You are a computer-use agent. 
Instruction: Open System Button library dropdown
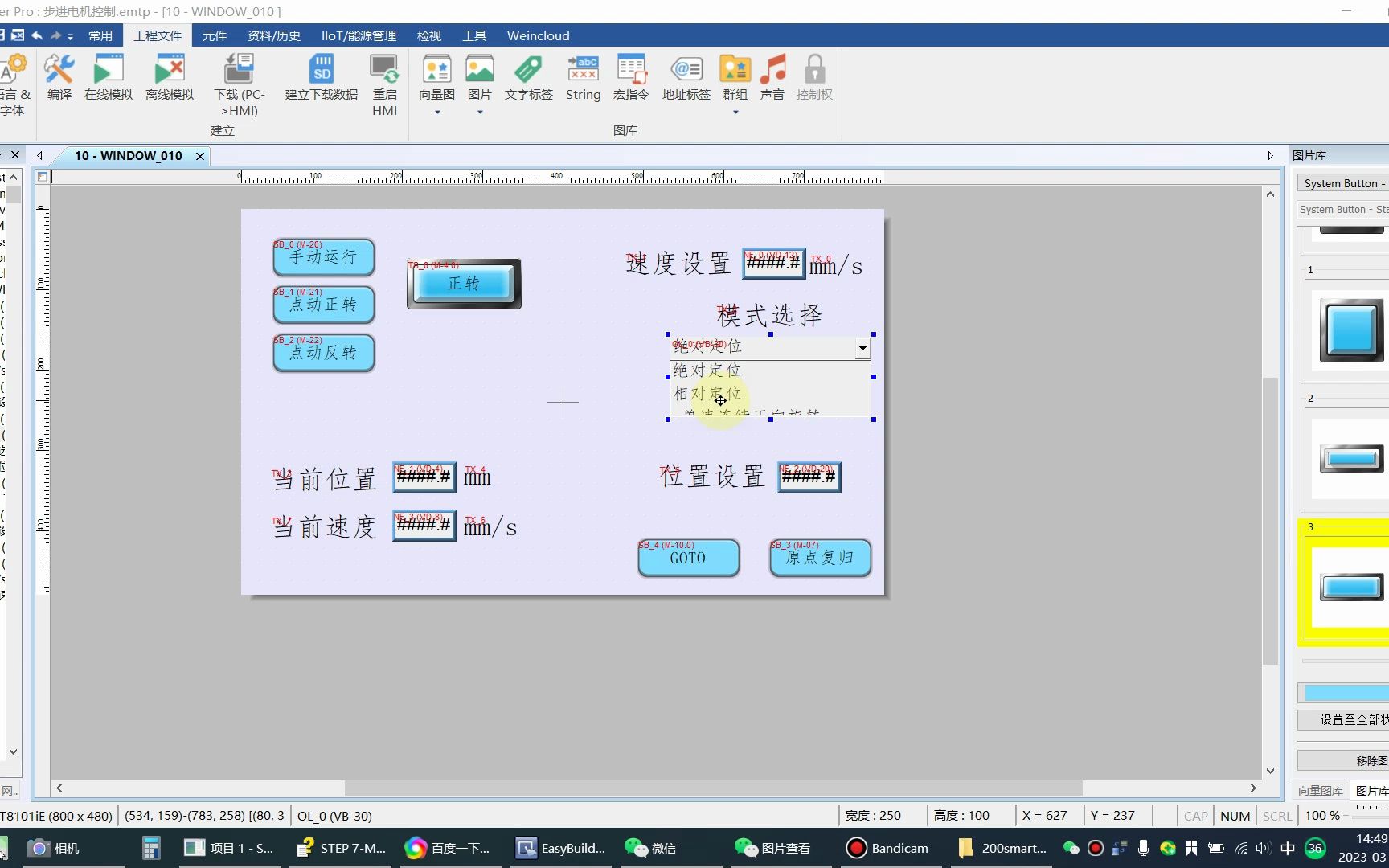pos(1342,183)
